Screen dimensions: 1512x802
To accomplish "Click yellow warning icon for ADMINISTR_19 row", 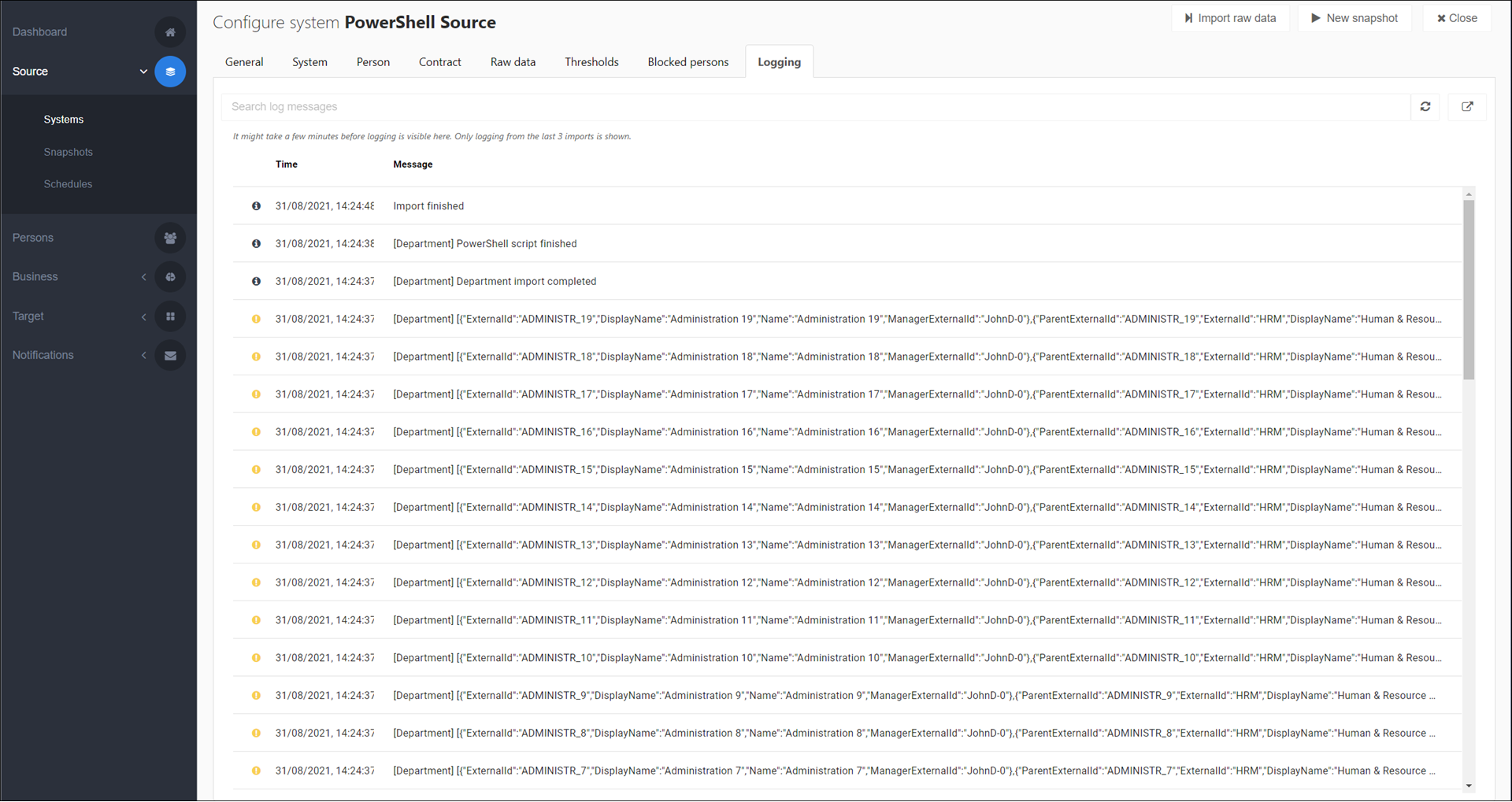I will (256, 319).
